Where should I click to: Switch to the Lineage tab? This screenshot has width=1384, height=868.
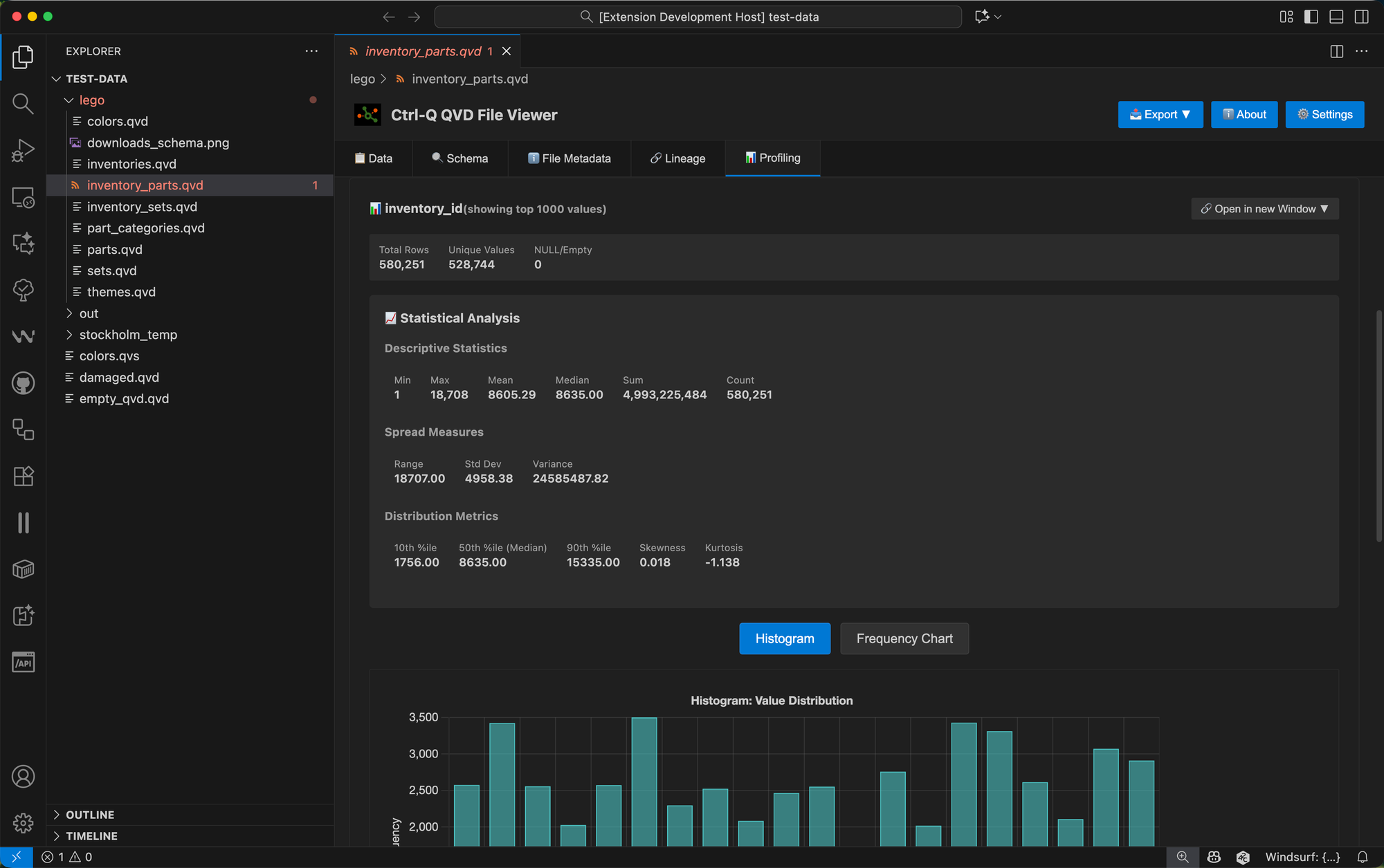pyautogui.click(x=677, y=158)
